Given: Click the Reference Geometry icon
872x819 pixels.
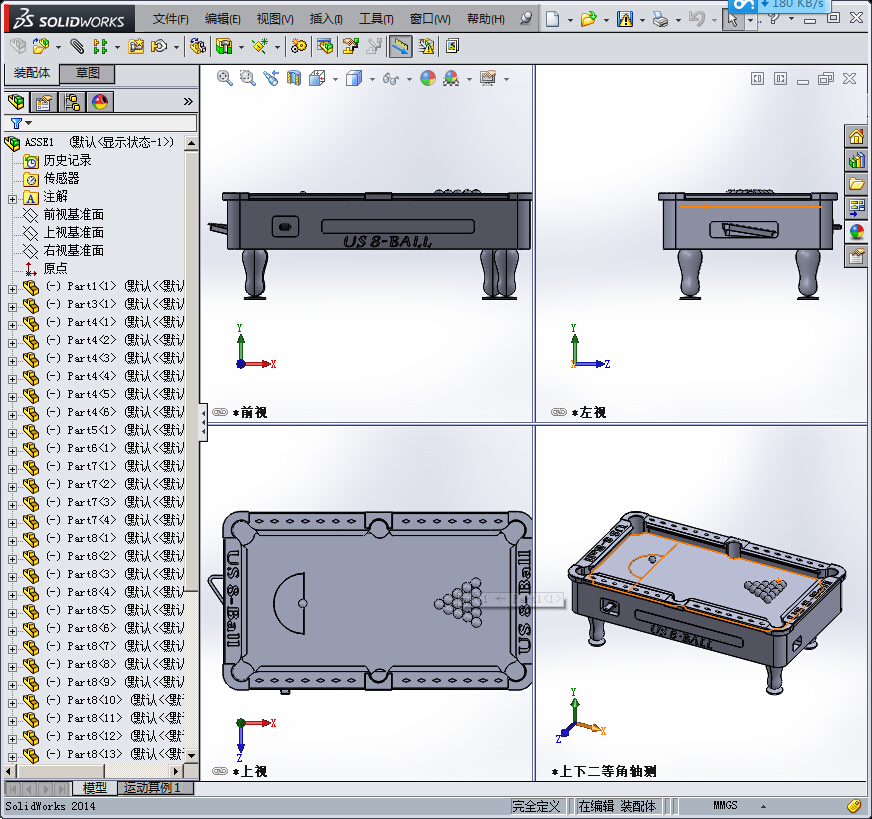Looking at the screenshot, I should click(260, 46).
